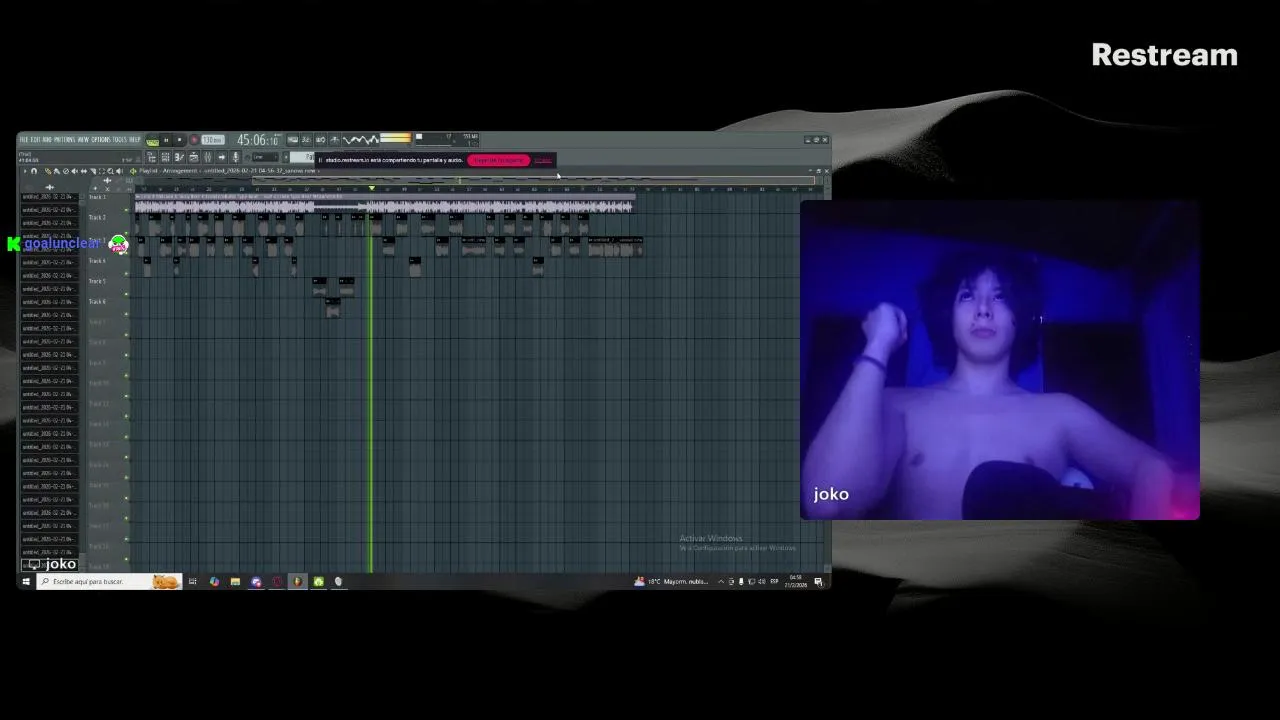
Task: Stop playback with the transport stop button
Action: pyautogui.click(x=179, y=141)
